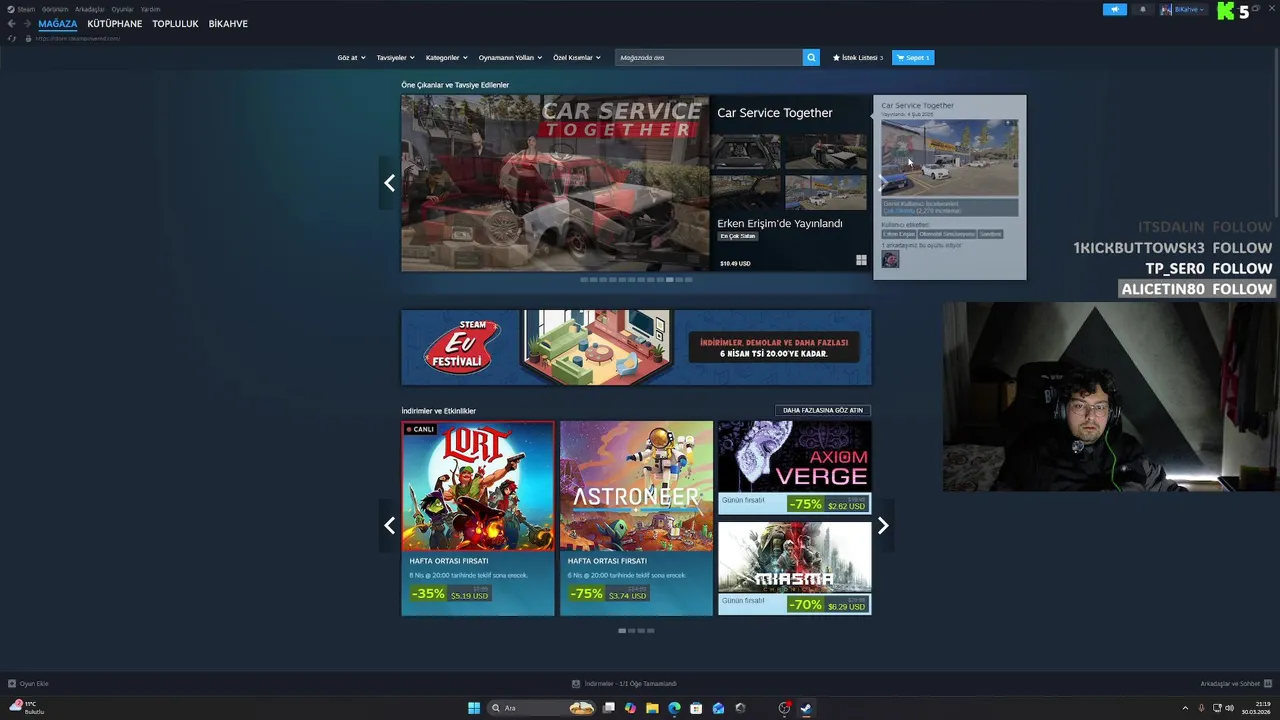
Task: Open the Mail app from the taskbar
Action: [x=718, y=708]
